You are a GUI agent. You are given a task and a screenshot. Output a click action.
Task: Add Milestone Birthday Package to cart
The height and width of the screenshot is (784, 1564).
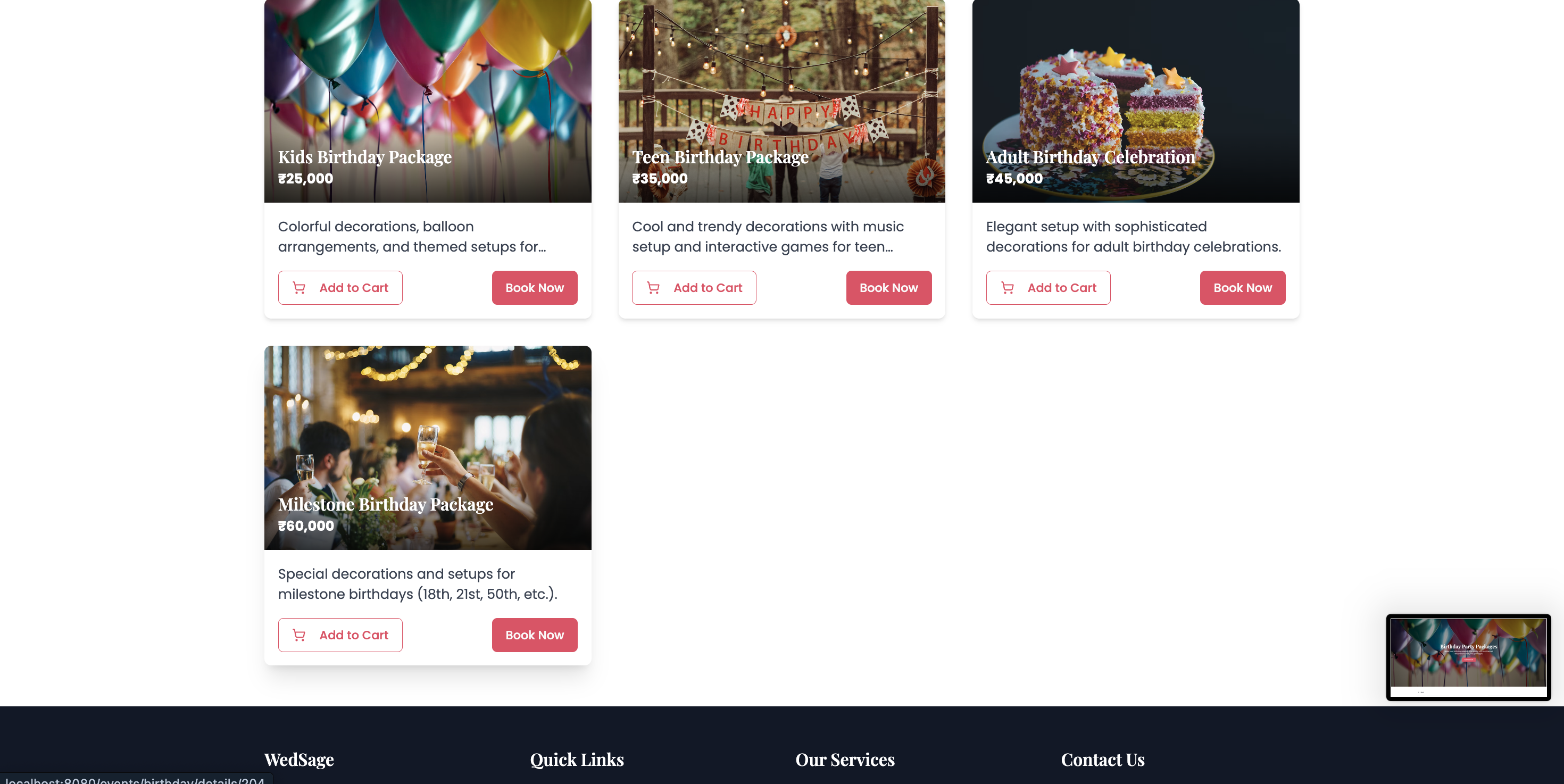click(x=340, y=635)
